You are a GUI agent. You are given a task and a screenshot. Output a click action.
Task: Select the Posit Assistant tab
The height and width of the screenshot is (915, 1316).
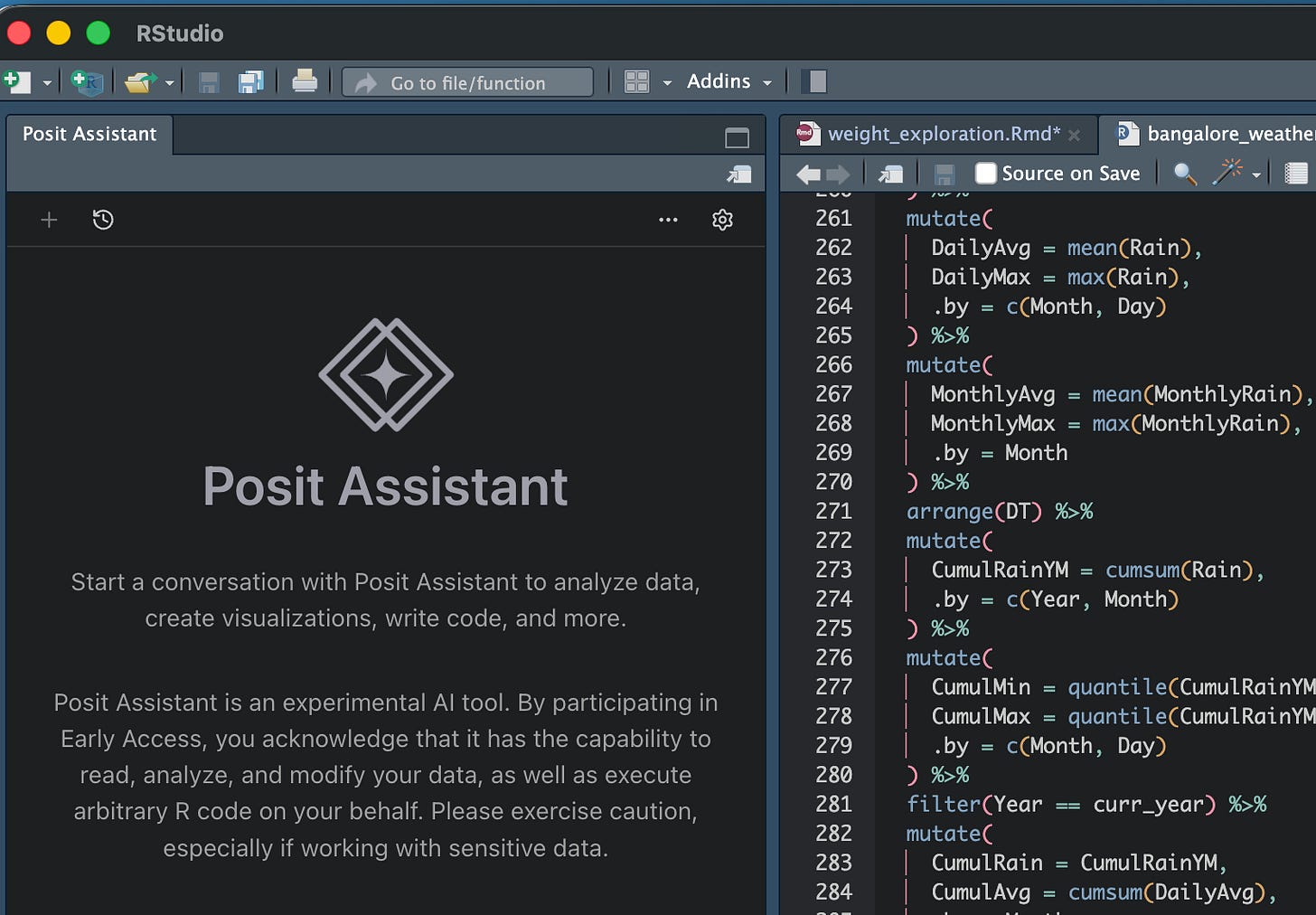[89, 134]
